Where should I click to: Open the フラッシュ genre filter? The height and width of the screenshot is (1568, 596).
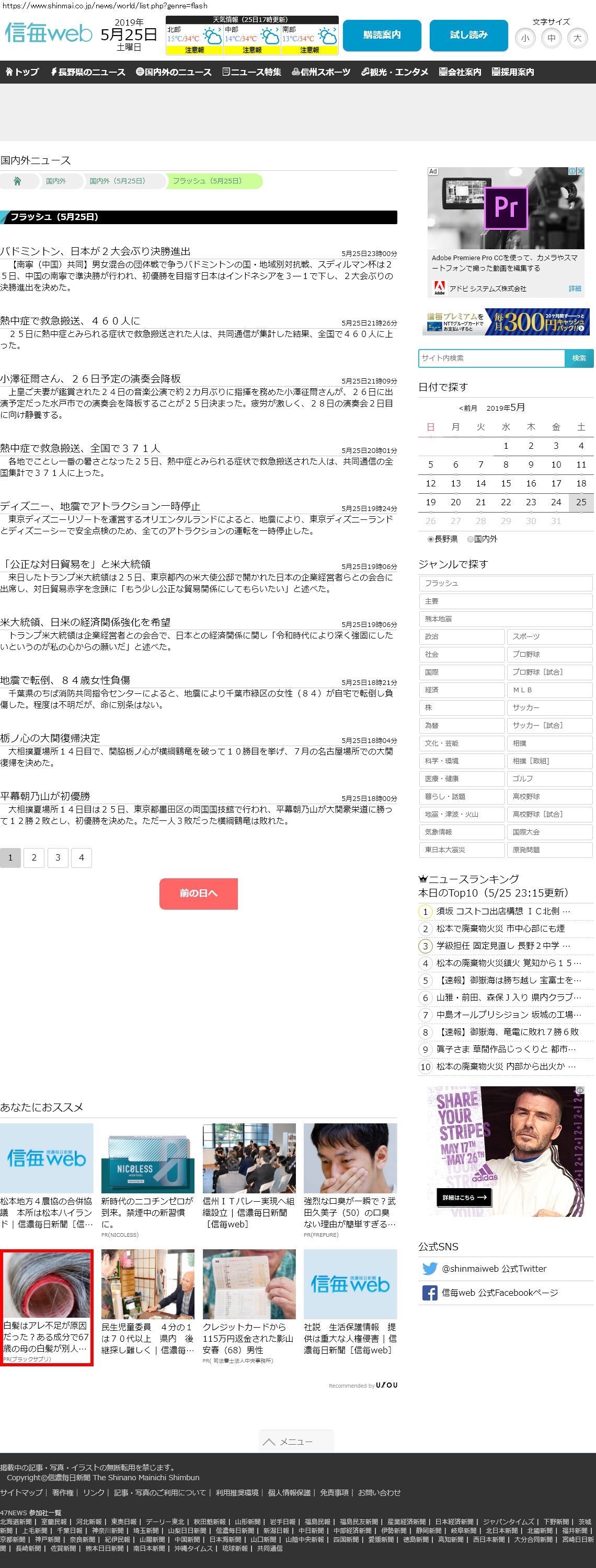[x=505, y=583]
